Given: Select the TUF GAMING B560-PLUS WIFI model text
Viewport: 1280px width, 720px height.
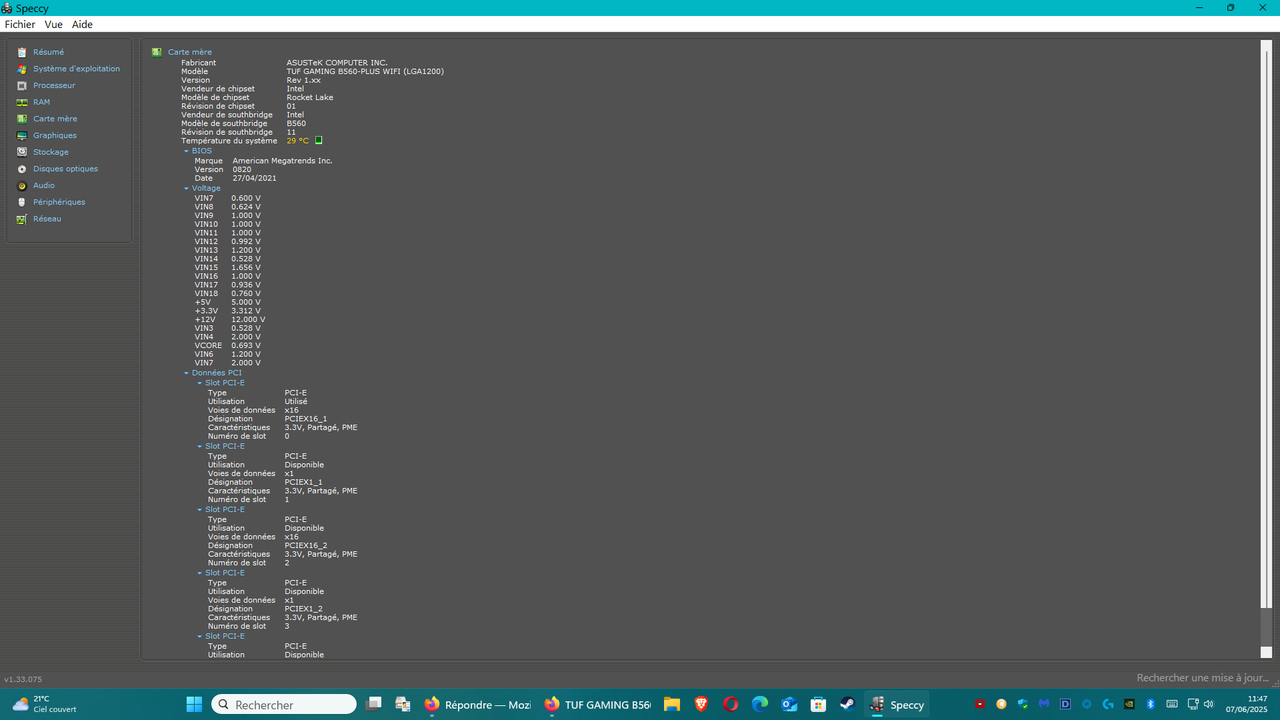Looking at the screenshot, I should coord(365,71).
